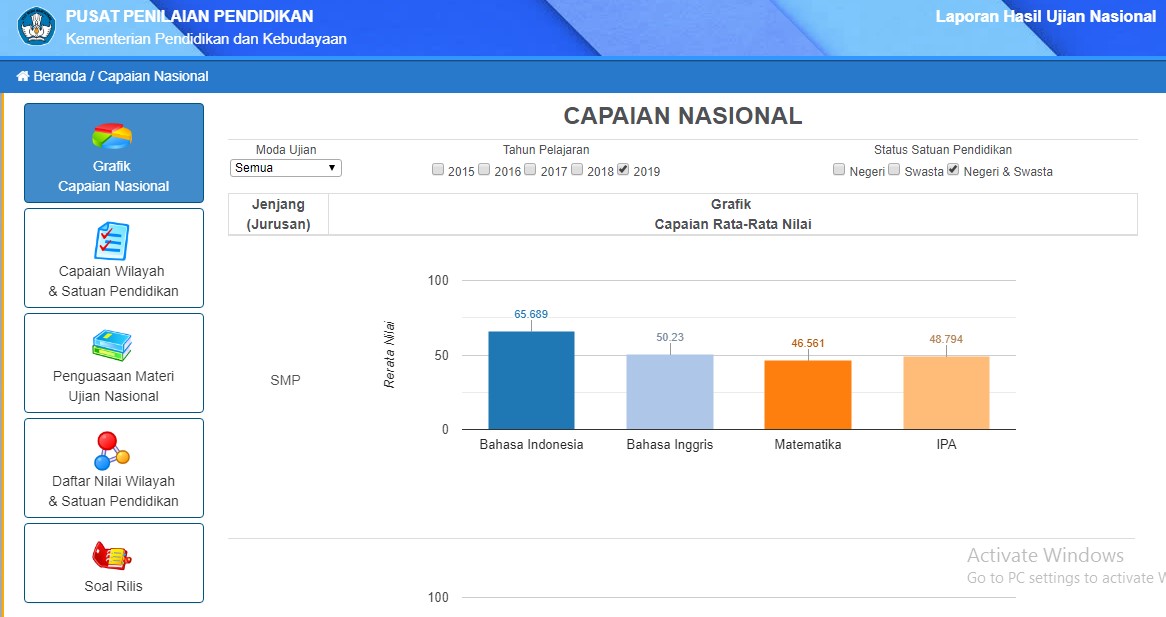The width and height of the screenshot is (1166, 617).
Task: Click the Bahasa Indonesia axis label
Action: (531, 445)
